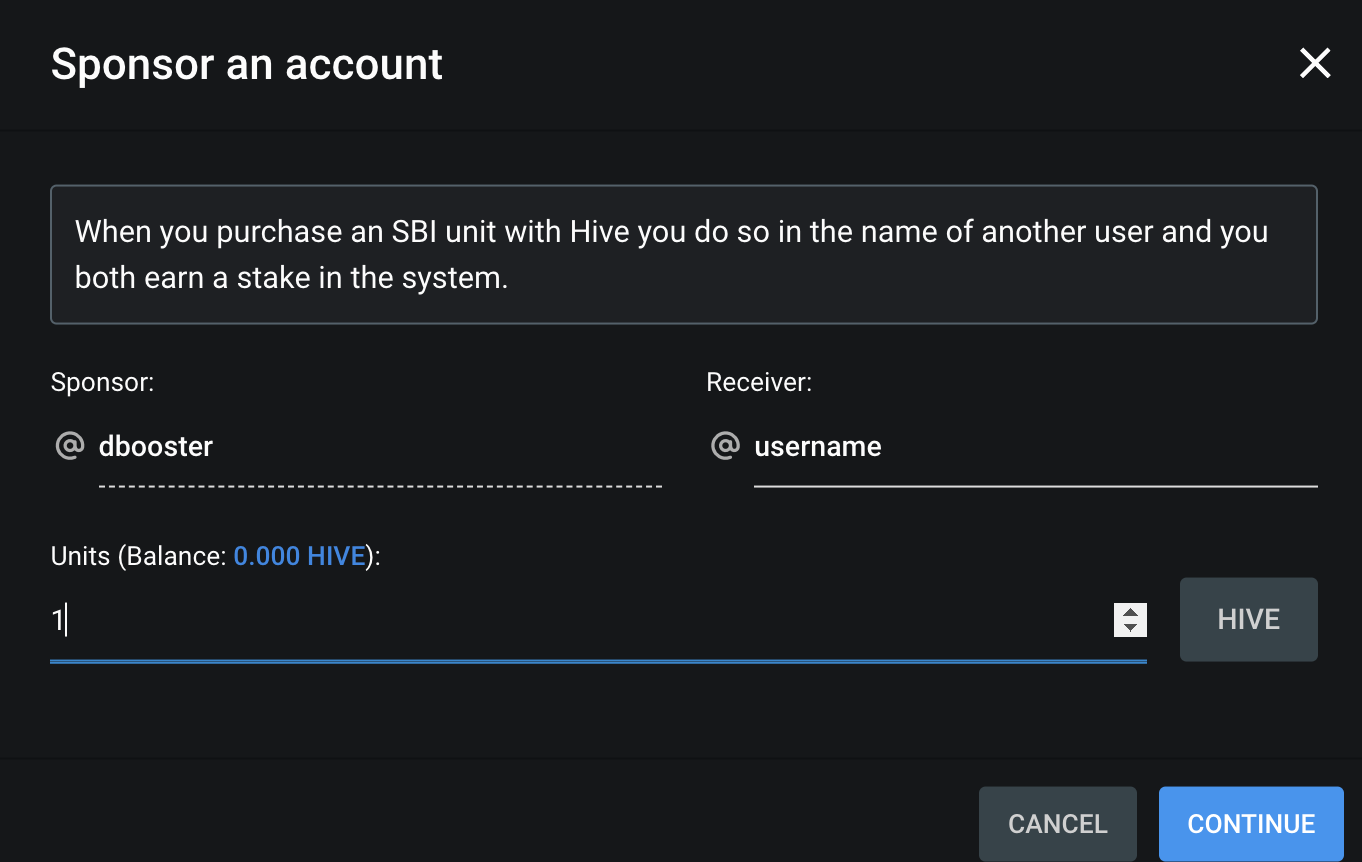Open the HIVE currency selector

[x=1248, y=620]
